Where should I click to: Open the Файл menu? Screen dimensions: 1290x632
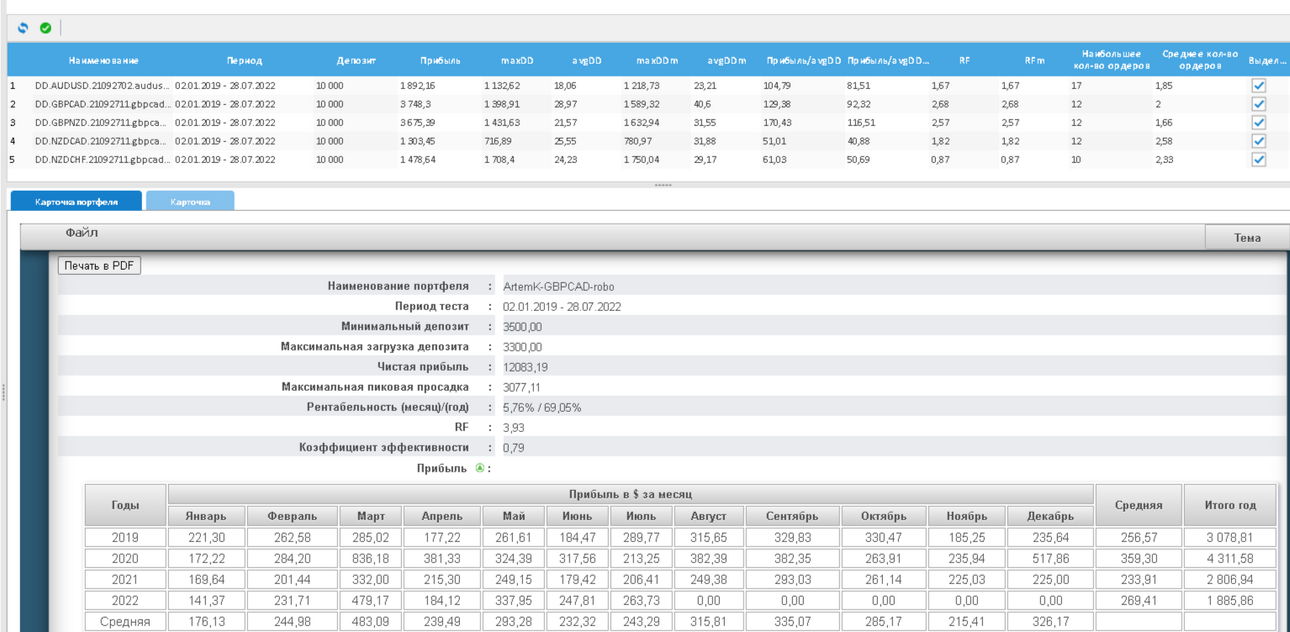click(x=82, y=233)
